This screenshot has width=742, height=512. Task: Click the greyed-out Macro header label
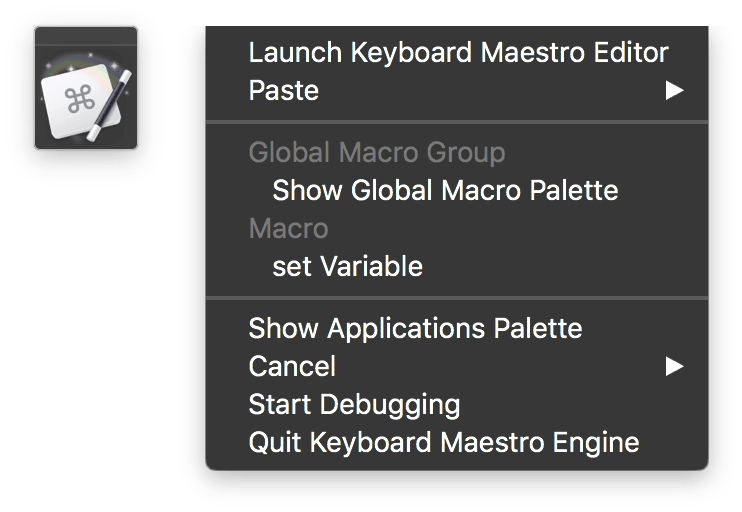point(288,228)
